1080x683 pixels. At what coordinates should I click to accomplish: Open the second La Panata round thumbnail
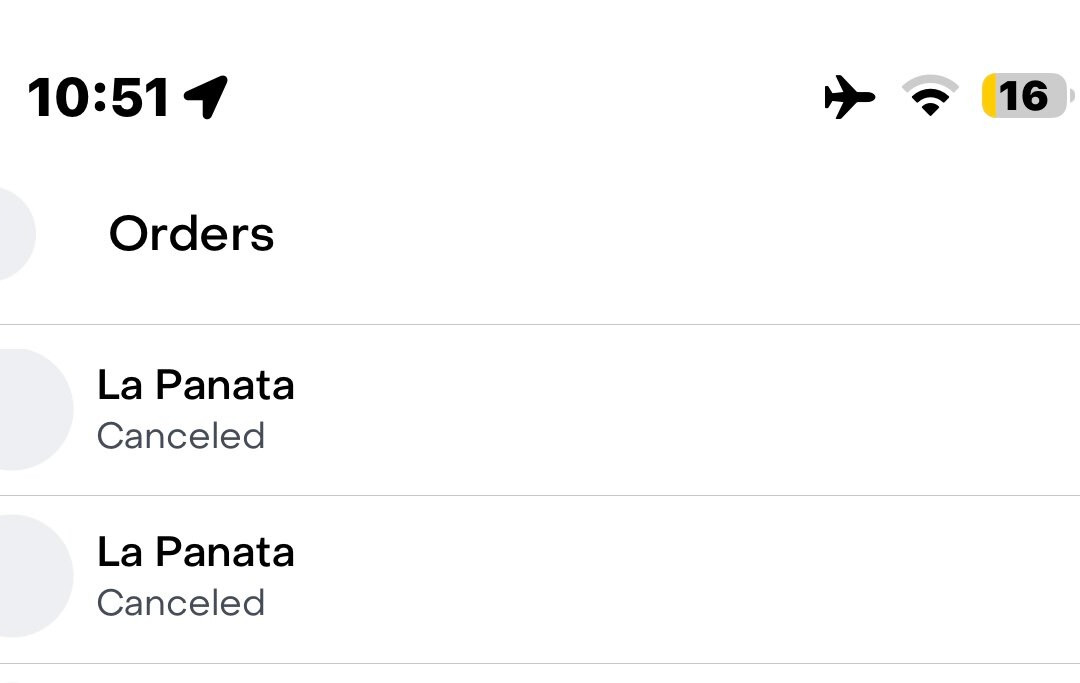click(x=30, y=576)
